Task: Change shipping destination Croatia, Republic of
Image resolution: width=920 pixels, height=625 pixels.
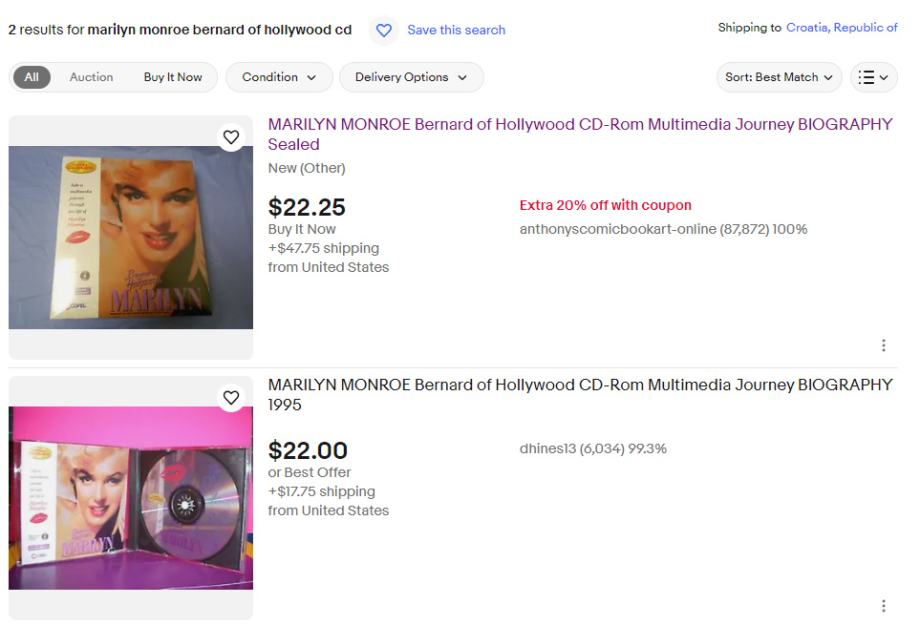Action: (841, 28)
